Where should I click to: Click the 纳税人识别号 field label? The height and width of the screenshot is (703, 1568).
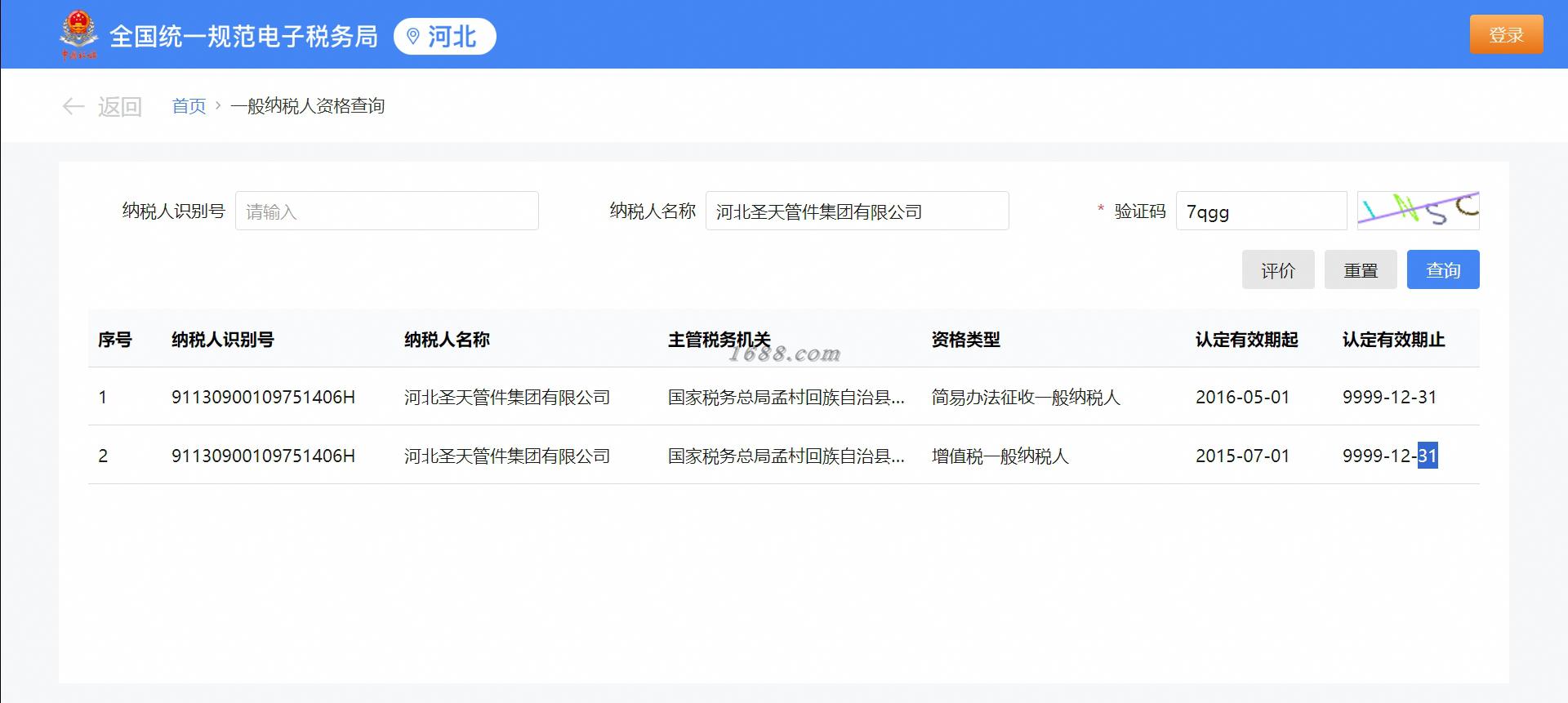pos(174,211)
